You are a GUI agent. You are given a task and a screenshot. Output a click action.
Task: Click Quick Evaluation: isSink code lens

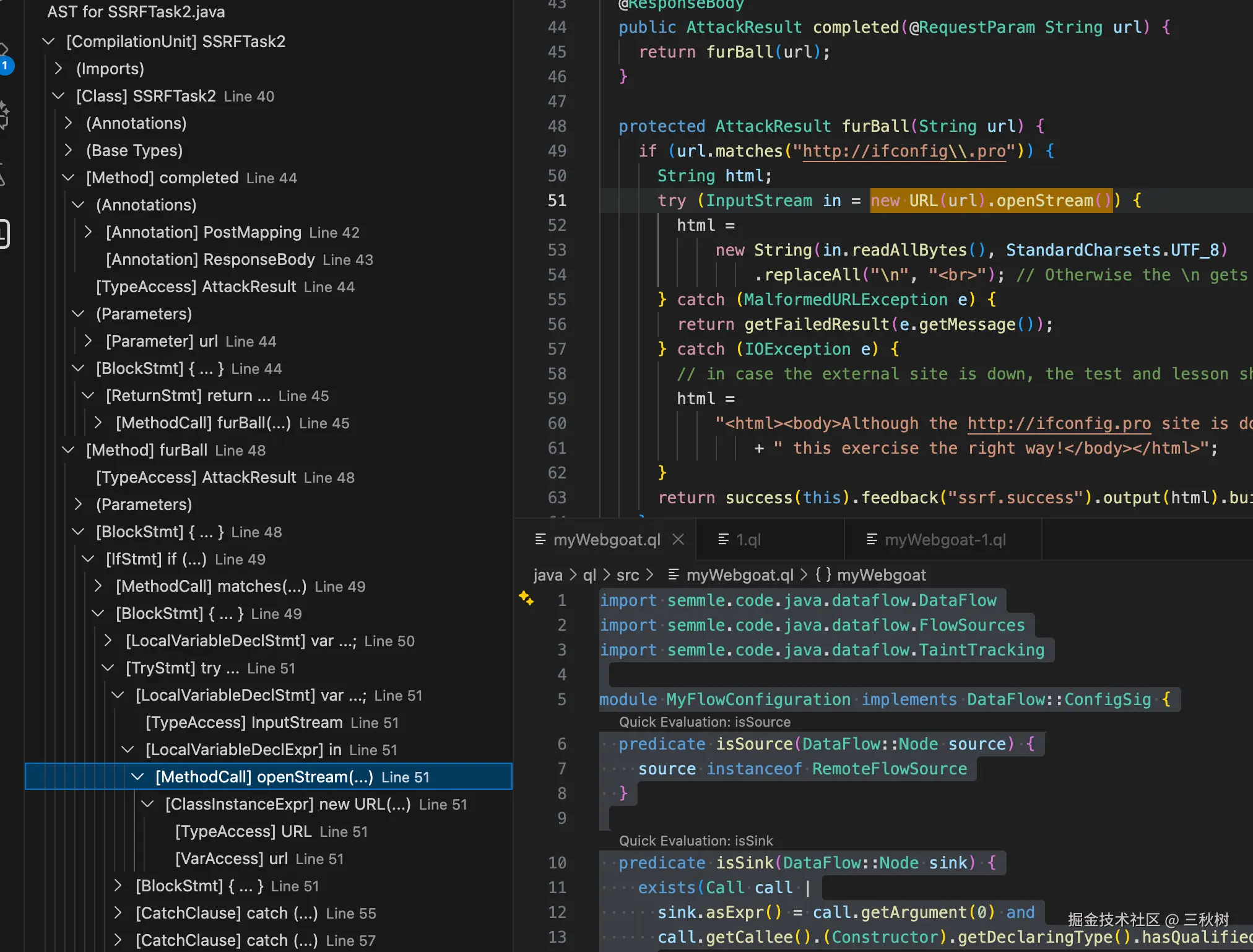pos(696,841)
